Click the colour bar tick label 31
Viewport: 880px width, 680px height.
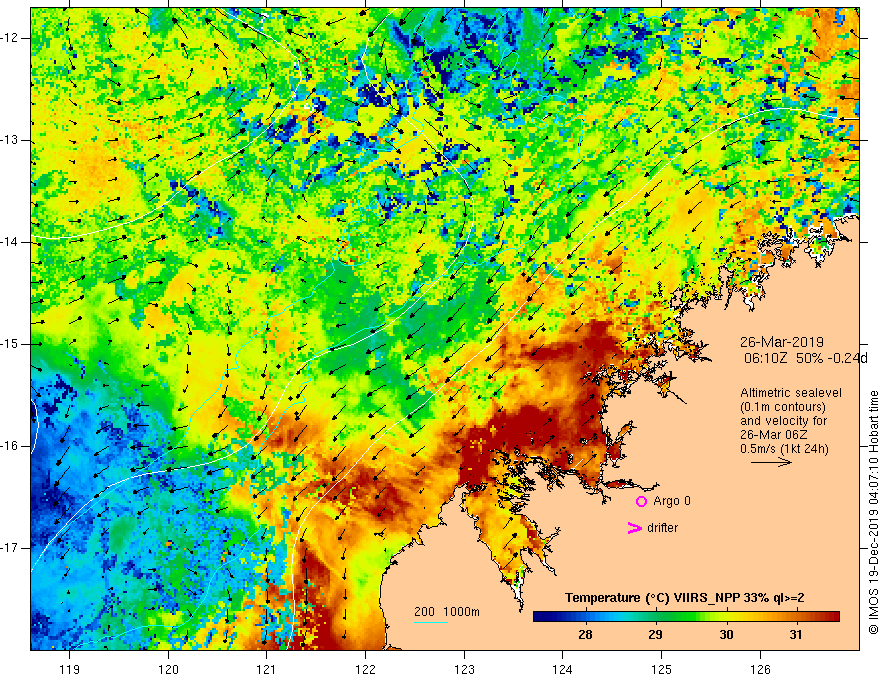click(x=796, y=635)
